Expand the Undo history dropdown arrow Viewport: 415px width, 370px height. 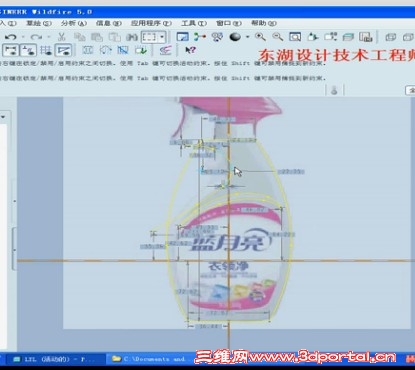coord(23,37)
